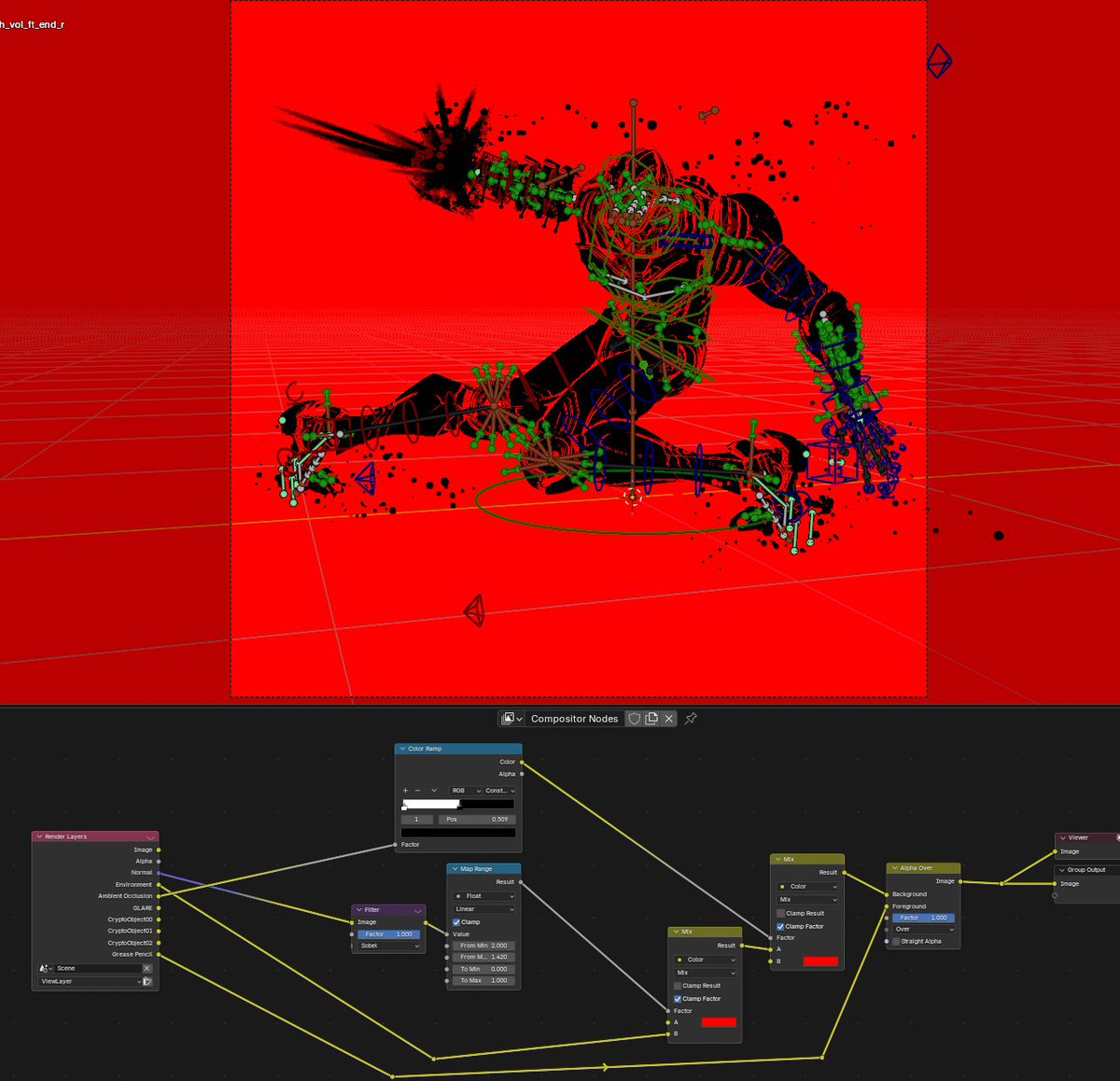1120x1081 pixels.
Task: Click the Color Ramp active stop index field
Action: point(416,820)
